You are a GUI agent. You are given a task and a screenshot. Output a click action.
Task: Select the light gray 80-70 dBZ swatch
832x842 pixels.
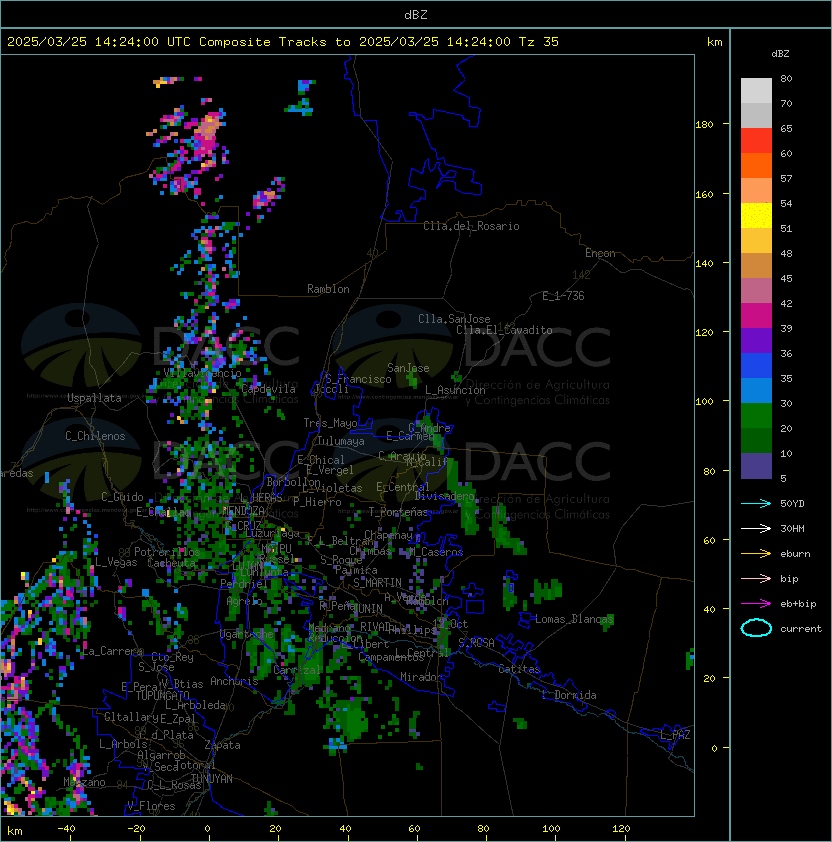tap(756, 90)
